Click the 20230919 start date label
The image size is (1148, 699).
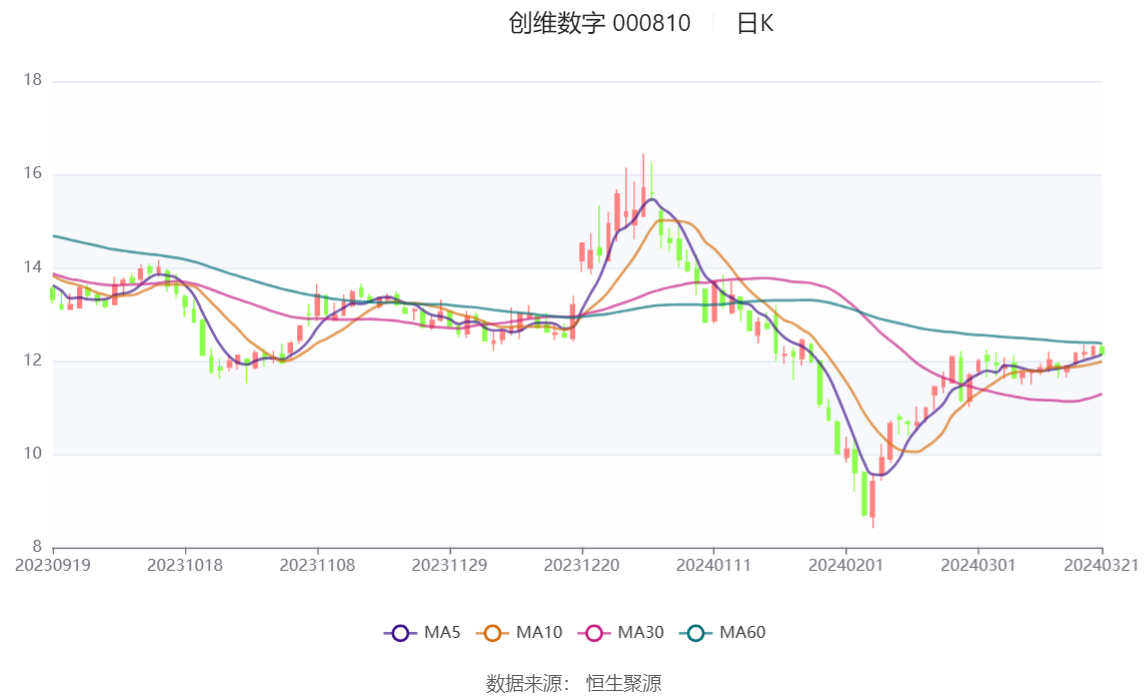(x=53, y=565)
